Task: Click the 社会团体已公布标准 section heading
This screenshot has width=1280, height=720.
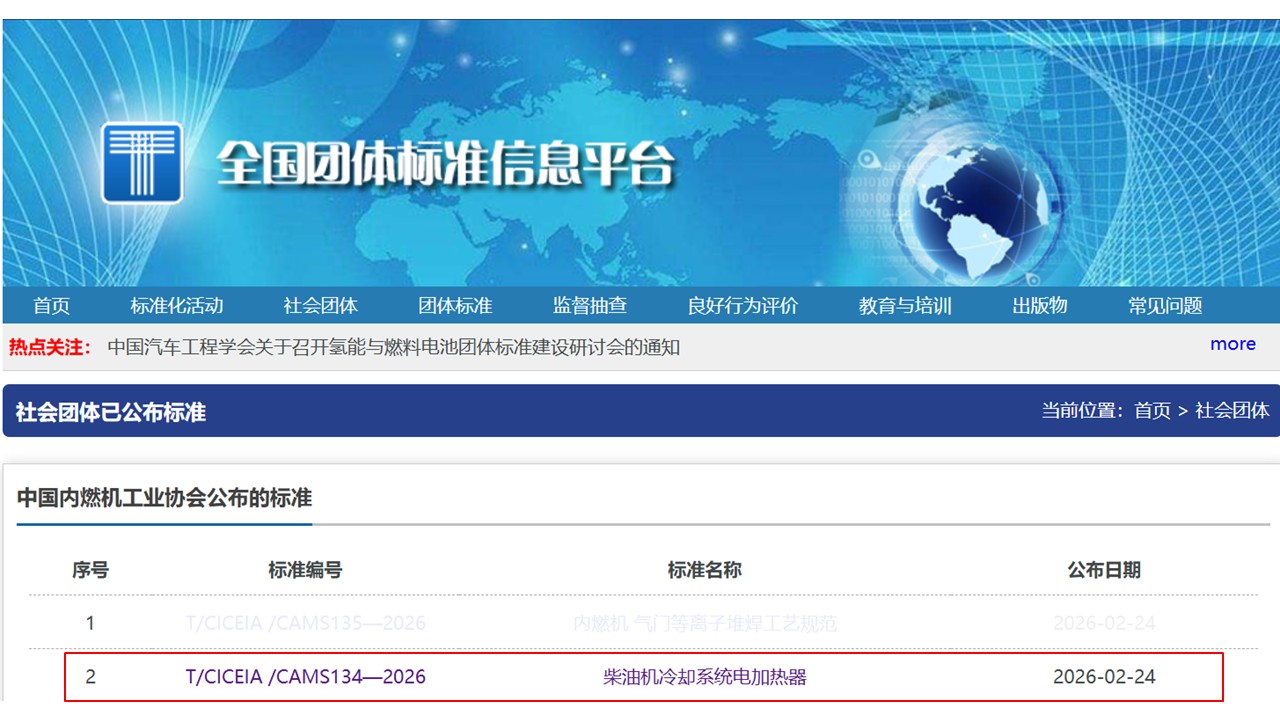Action: pyautogui.click(x=111, y=412)
